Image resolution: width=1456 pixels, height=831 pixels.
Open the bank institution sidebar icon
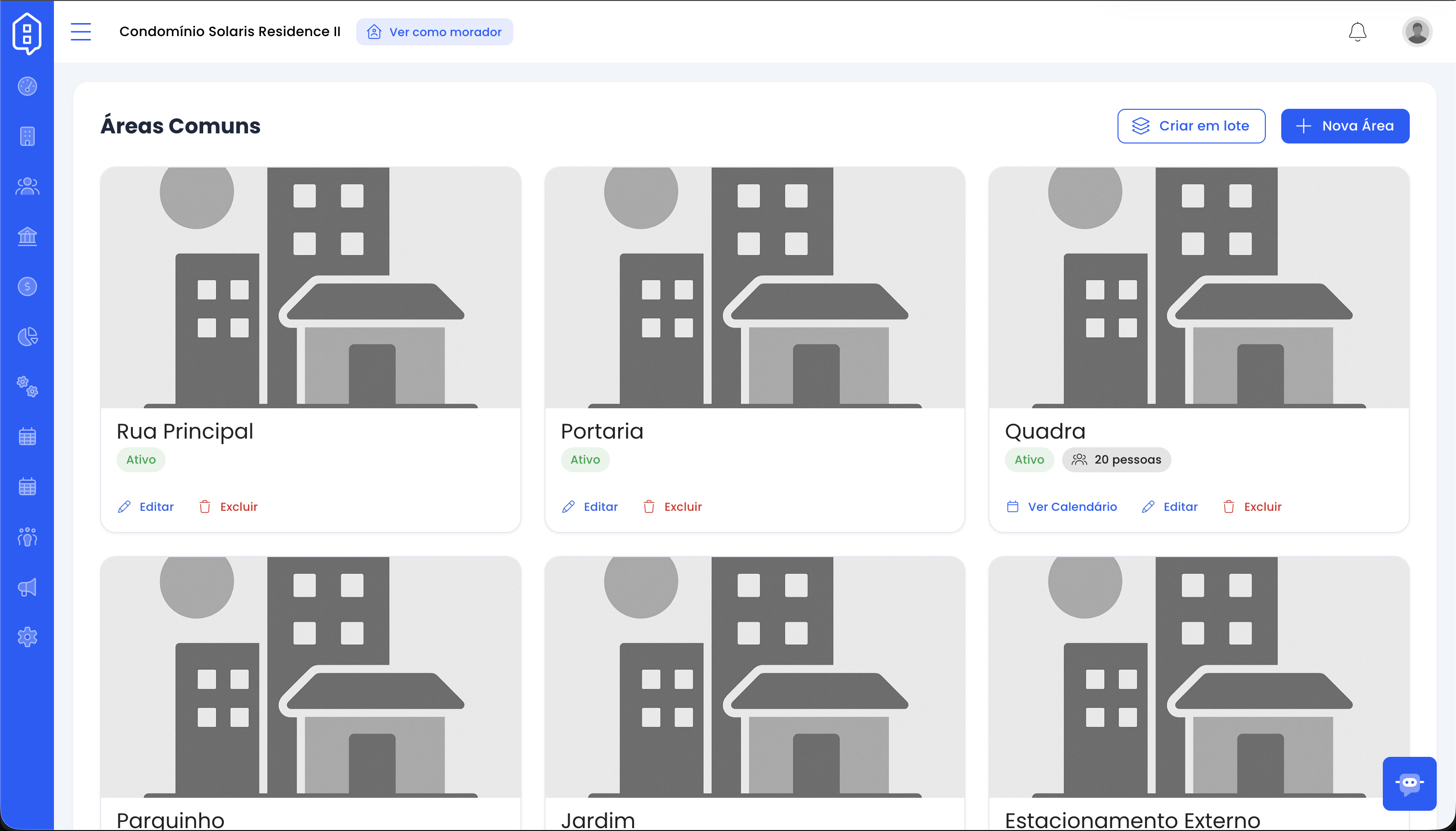tap(27, 236)
